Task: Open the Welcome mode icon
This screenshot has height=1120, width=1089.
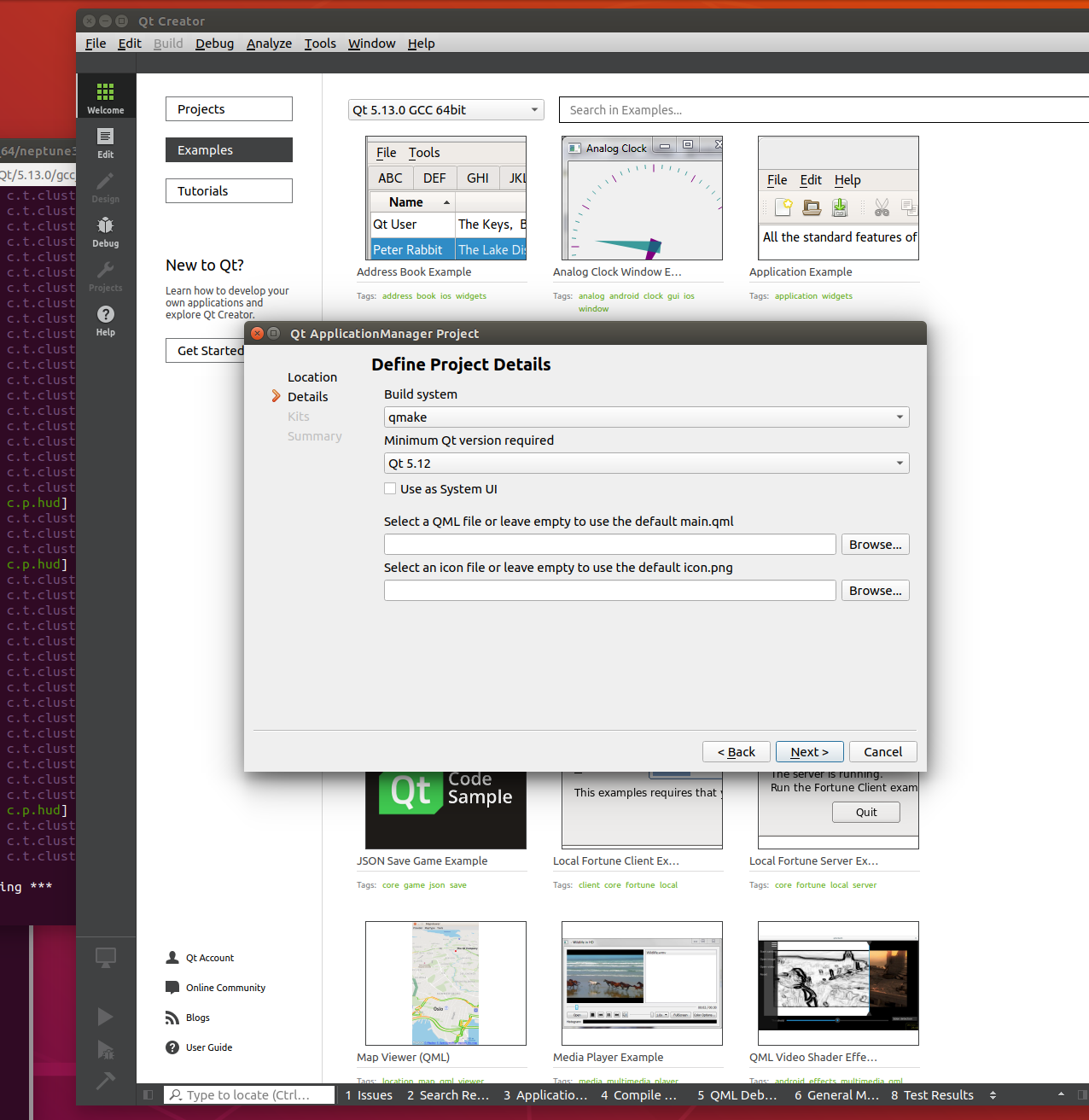Action: coord(105,96)
